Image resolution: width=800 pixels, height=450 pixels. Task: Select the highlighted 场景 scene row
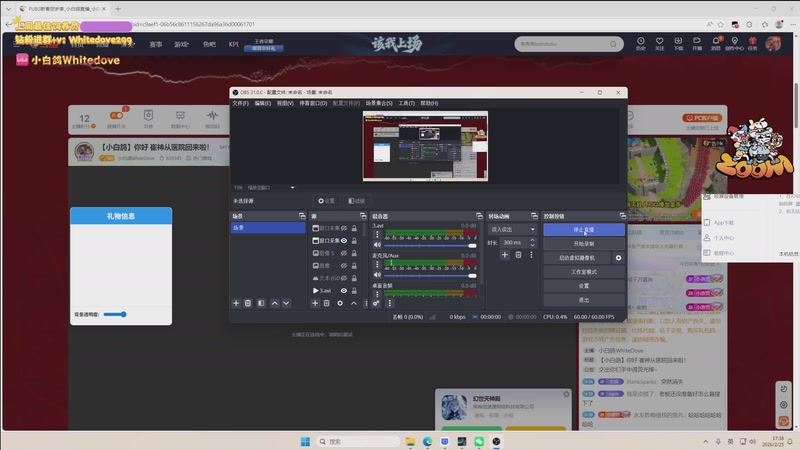point(268,228)
